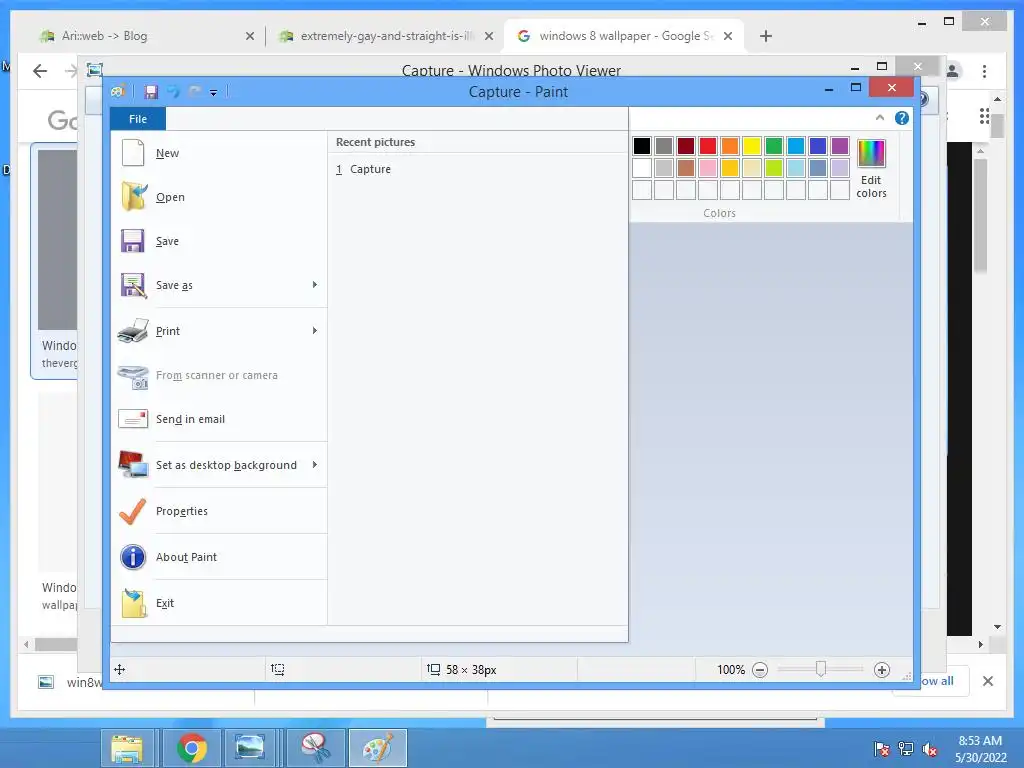
Task: Click the Save icon in Paint's quick access toolbar
Action: (x=151, y=92)
